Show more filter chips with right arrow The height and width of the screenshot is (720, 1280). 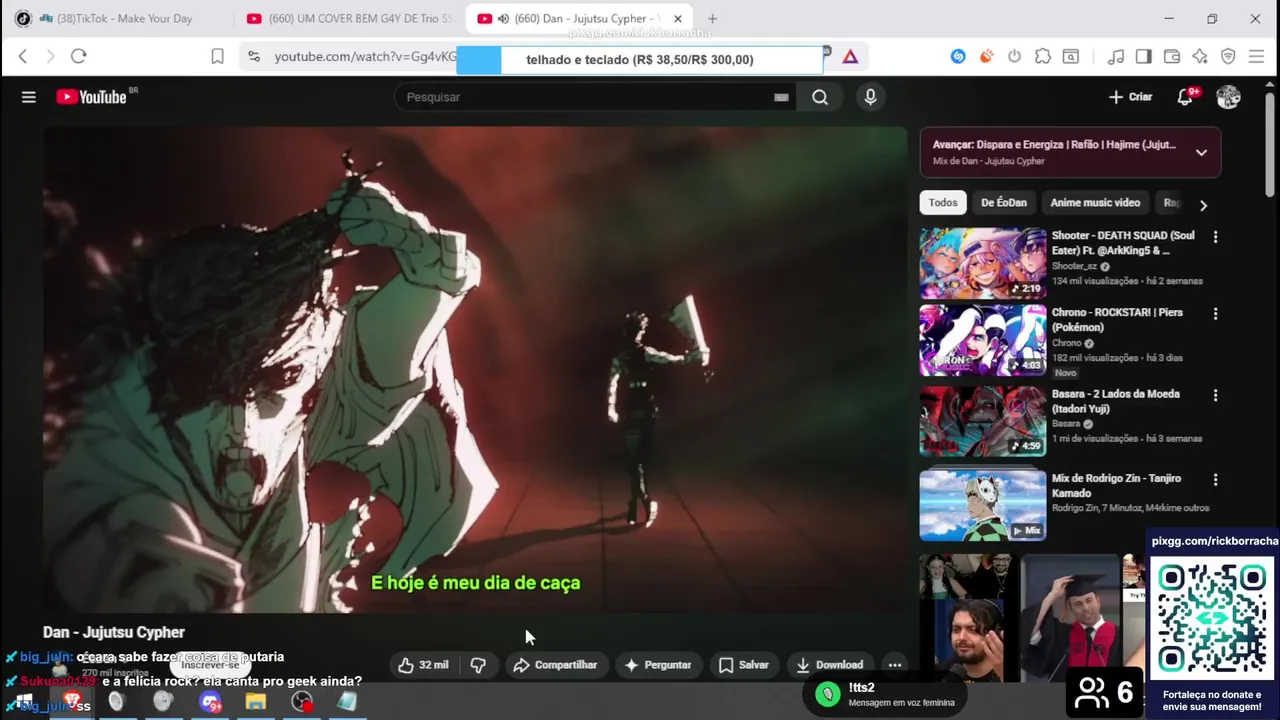tap(1203, 204)
